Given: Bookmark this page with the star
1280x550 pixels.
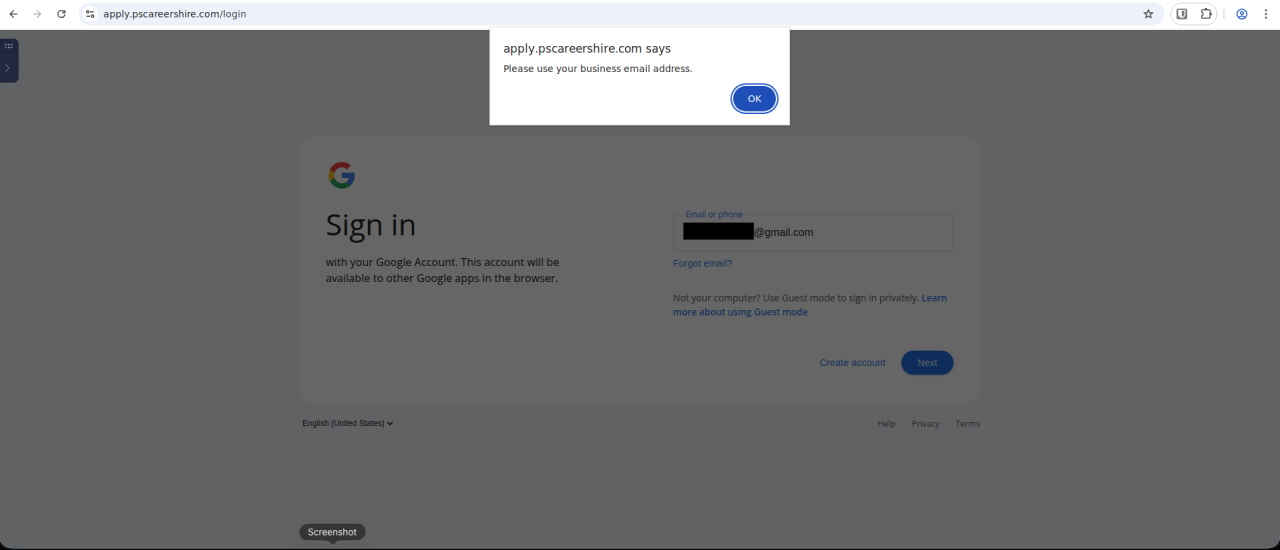Looking at the screenshot, I should pos(1148,14).
